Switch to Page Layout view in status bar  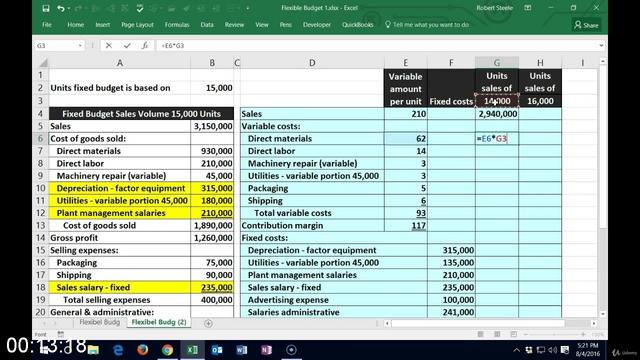(497, 334)
